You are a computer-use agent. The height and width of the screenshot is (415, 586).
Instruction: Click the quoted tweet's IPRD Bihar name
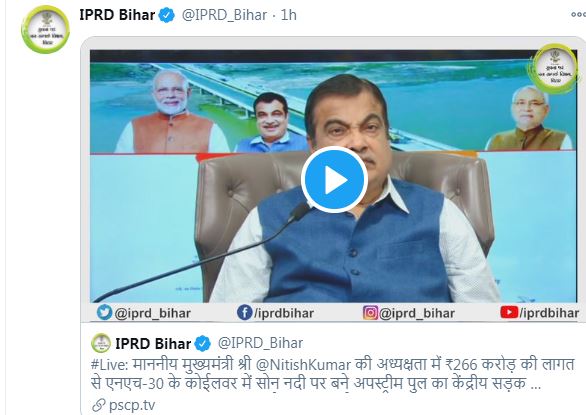[153, 343]
